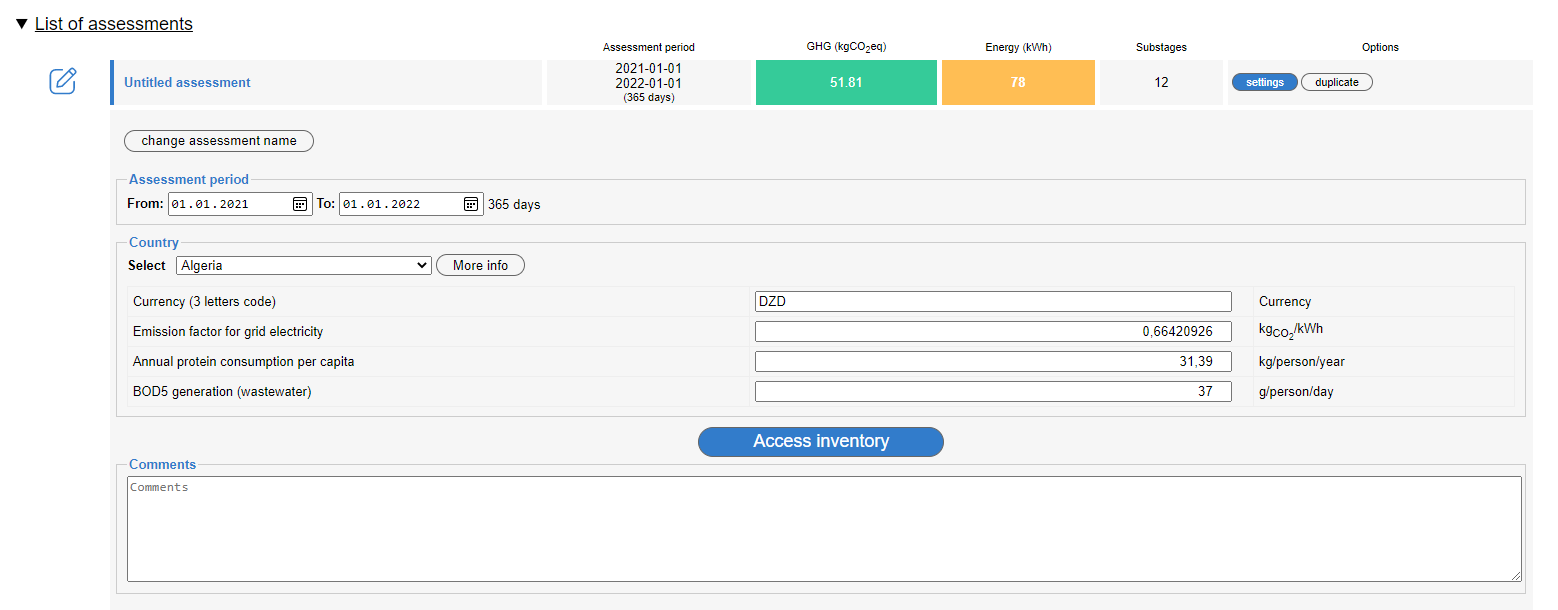Click the Substages count 12
This screenshot has height=610, width=1558.
pyautogui.click(x=1161, y=82)
